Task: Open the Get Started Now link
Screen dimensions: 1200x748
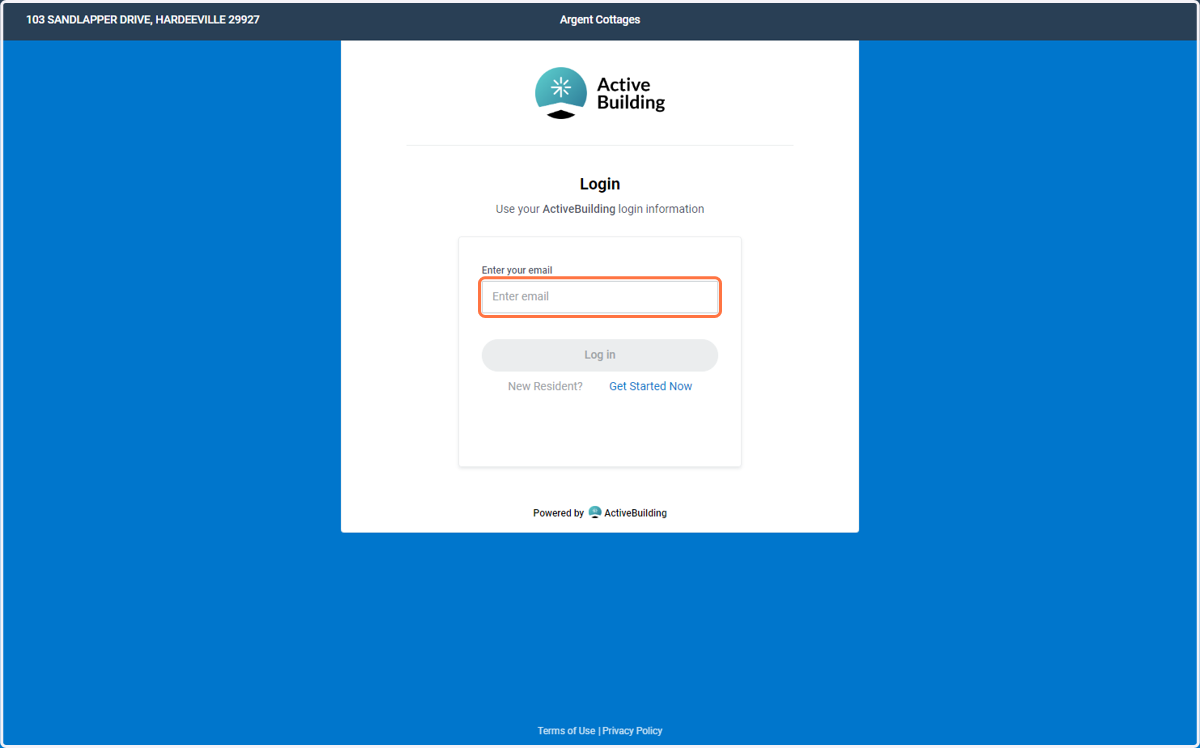Action: pyautogui.click(x=650, y=386)
